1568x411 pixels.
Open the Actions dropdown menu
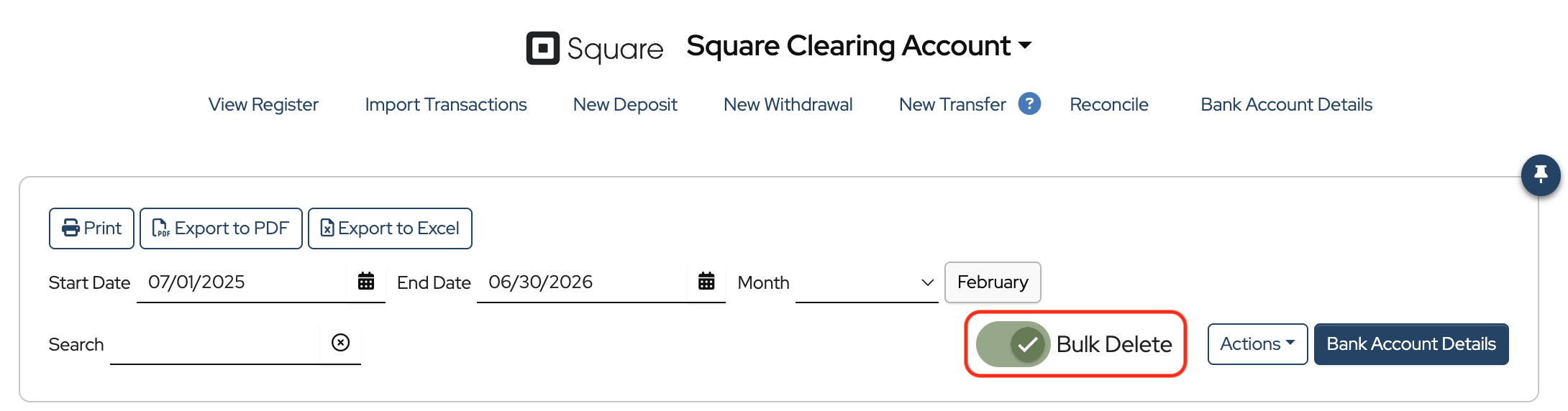click(1257, 344)
